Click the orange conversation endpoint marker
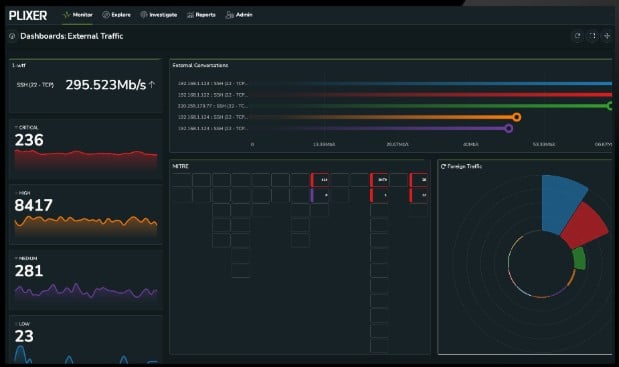The height and width of the screenshot is (367, 619). tap(516, 117)
